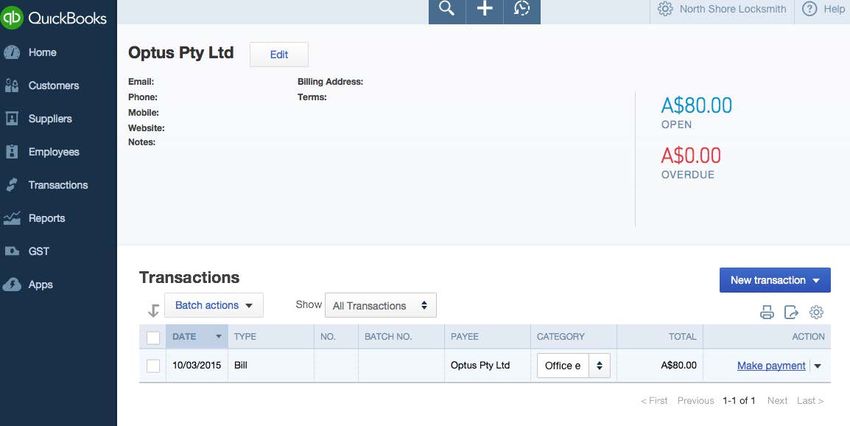
Task: Open the All Transactions filter dropdown
Action: 381,306
